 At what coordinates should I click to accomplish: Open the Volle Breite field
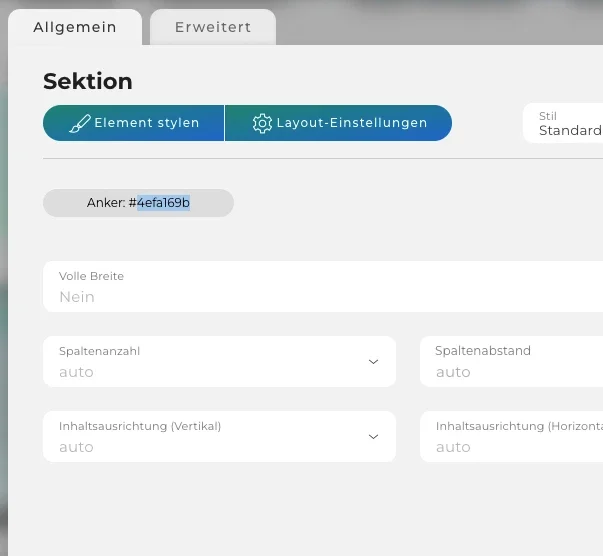pyautogui.click(x=323, y=286)
